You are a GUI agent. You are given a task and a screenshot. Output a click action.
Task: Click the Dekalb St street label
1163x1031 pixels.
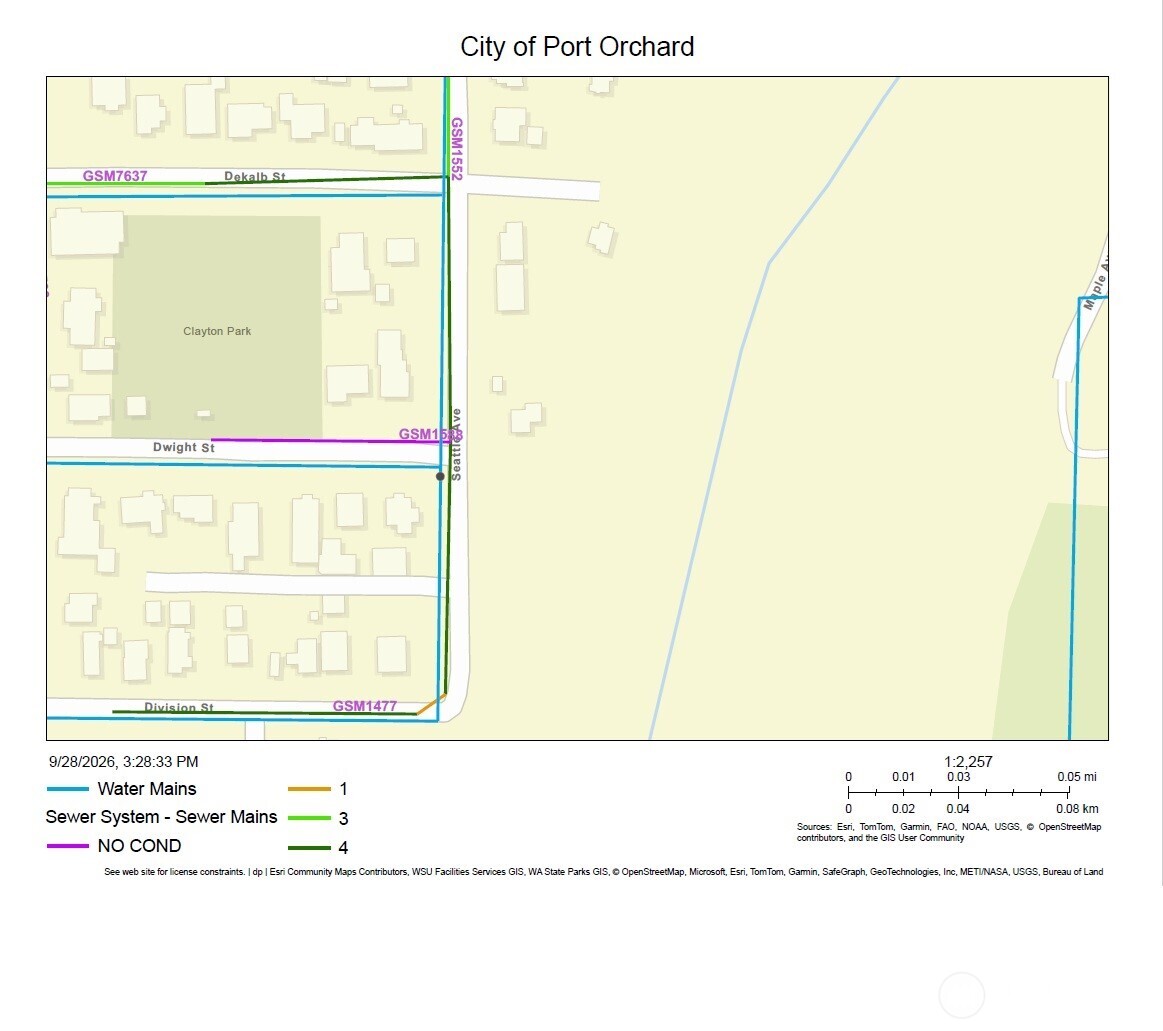(254, 177)
